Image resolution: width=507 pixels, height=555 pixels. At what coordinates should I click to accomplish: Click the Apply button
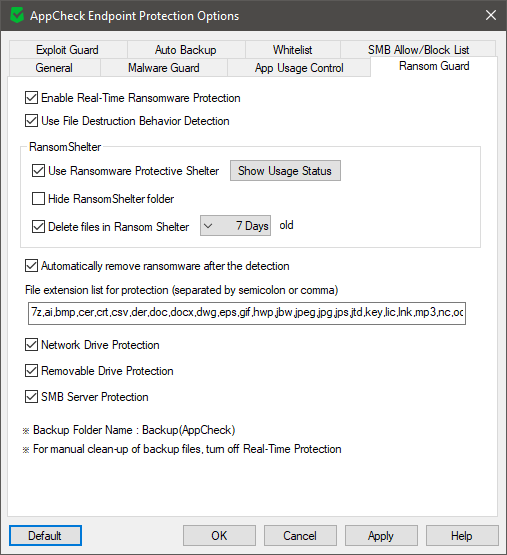[381, 536]
